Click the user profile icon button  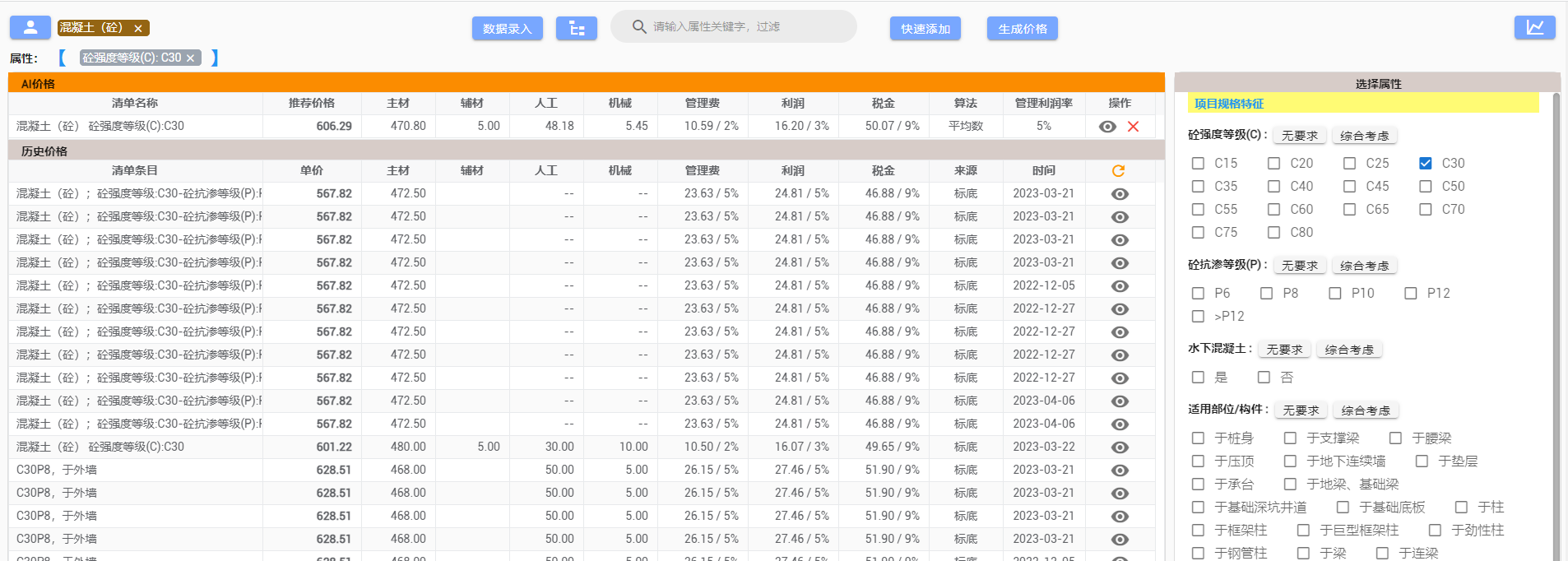[30, 28]
